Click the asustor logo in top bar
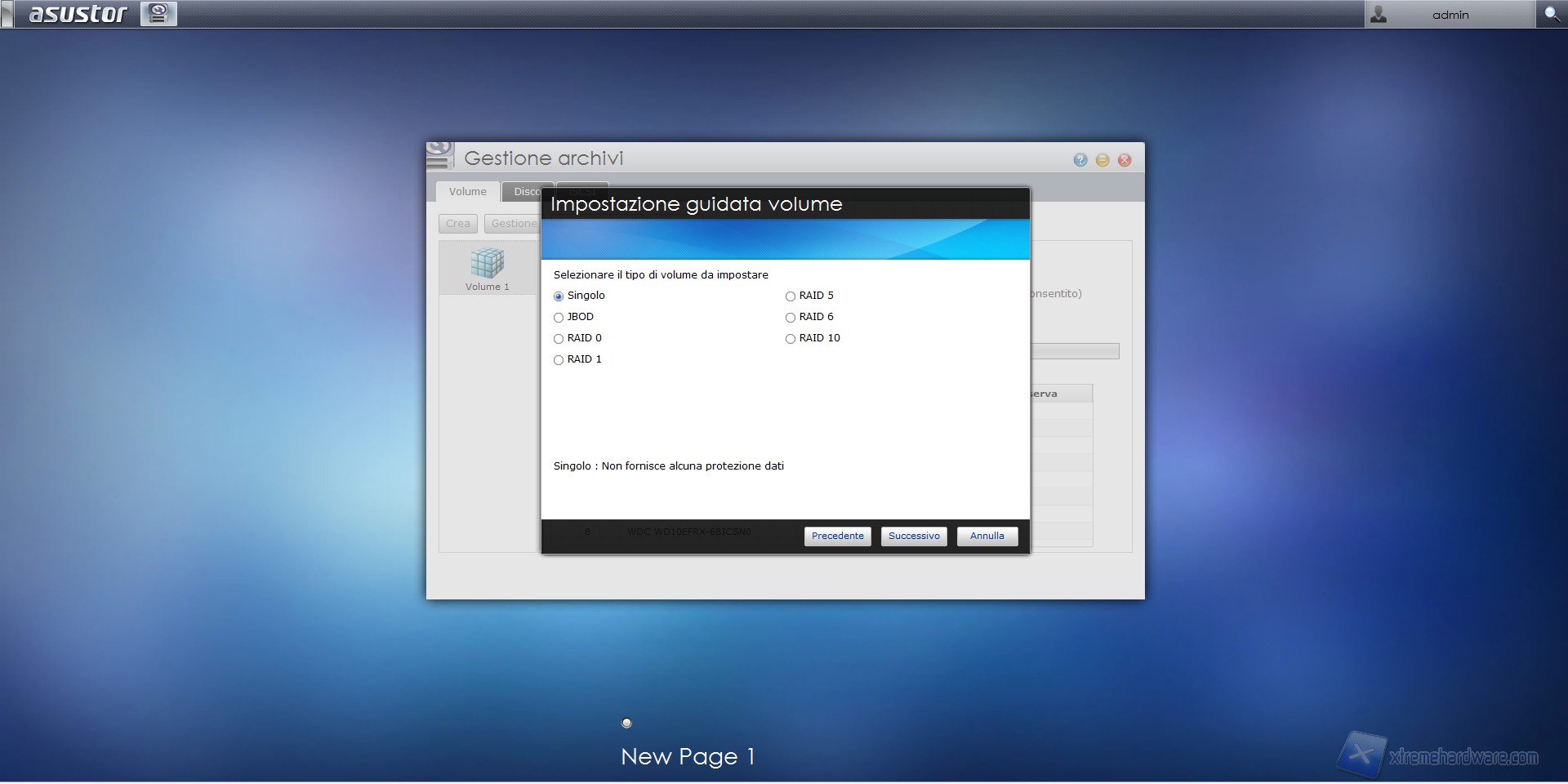 78,14
